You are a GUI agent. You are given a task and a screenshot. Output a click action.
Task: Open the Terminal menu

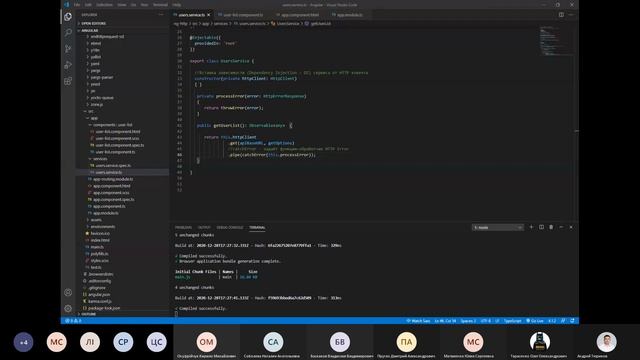[160, 5]
